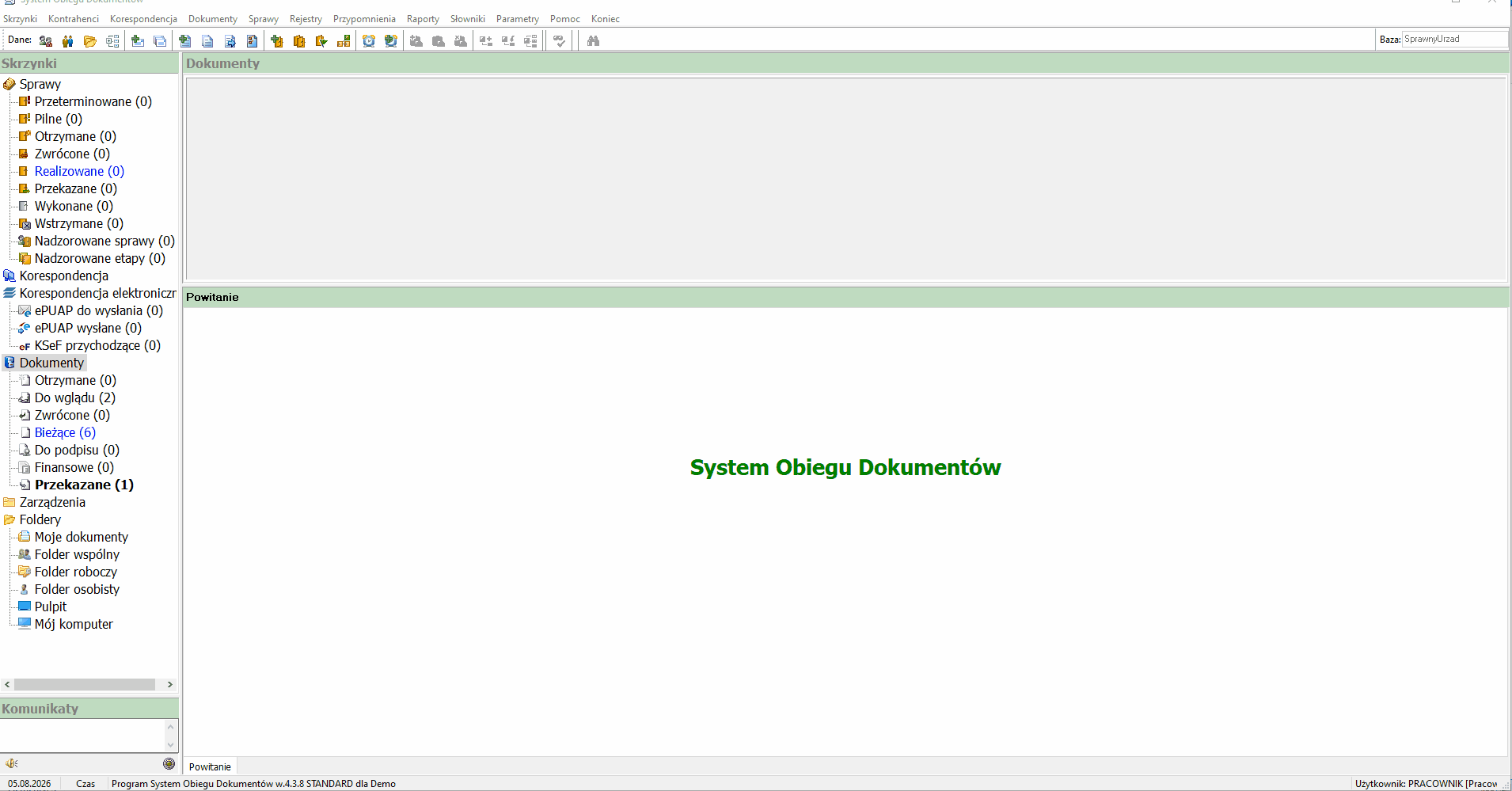The width and height of the screenshot is (1512, 791).
Task: Select Nadzorowane sprawy (0)
Action: pos(104,241)
